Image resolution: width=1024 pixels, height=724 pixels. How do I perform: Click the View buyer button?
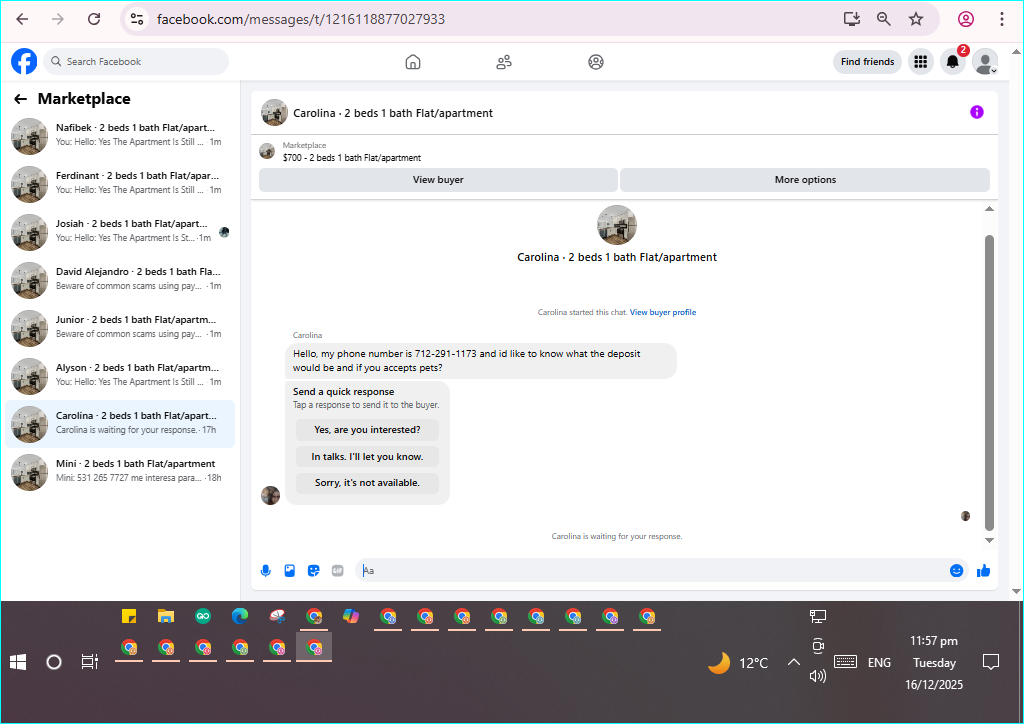tap(438, 180)
